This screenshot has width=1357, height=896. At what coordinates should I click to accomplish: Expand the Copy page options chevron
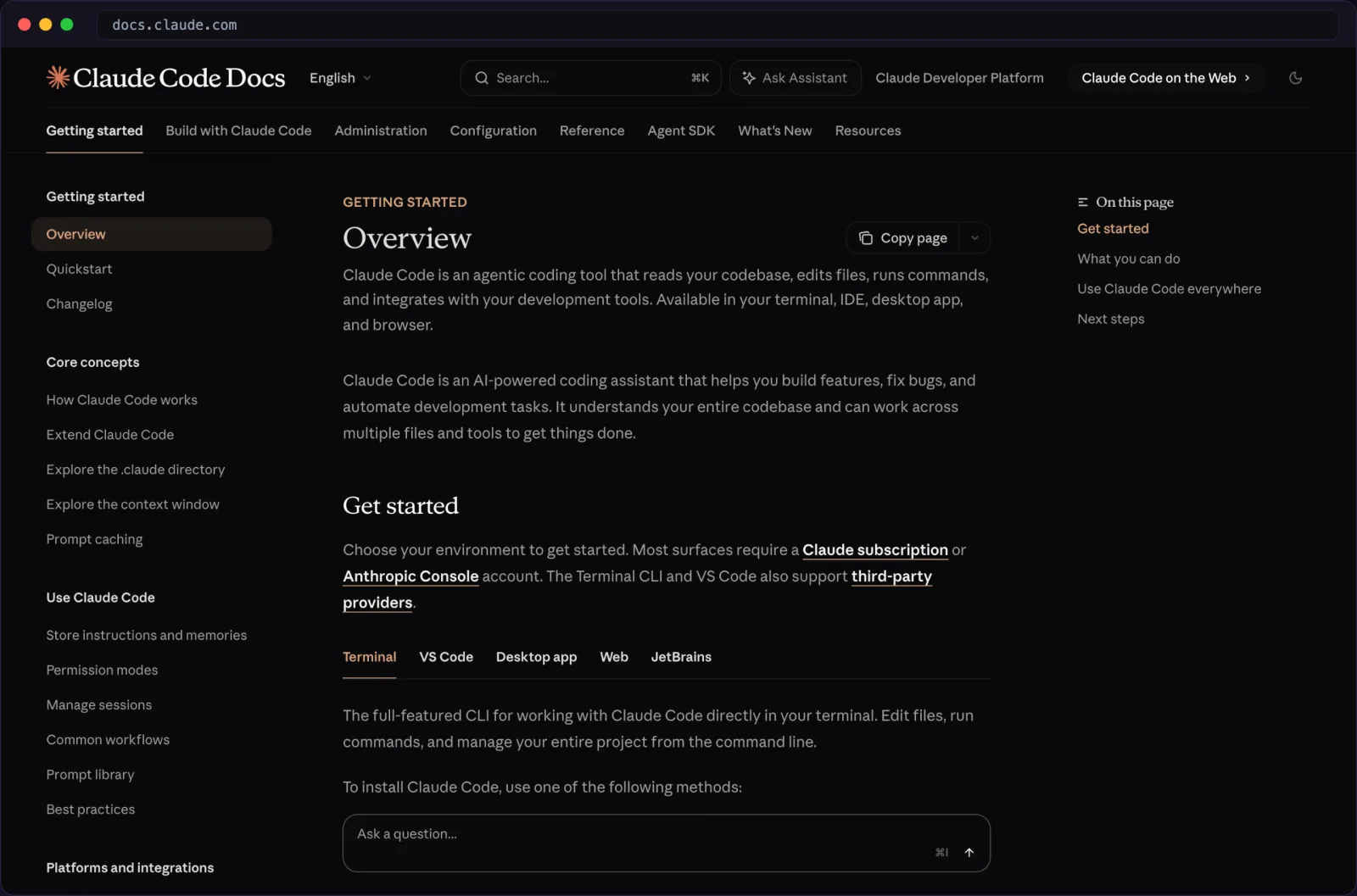point(974,238)
